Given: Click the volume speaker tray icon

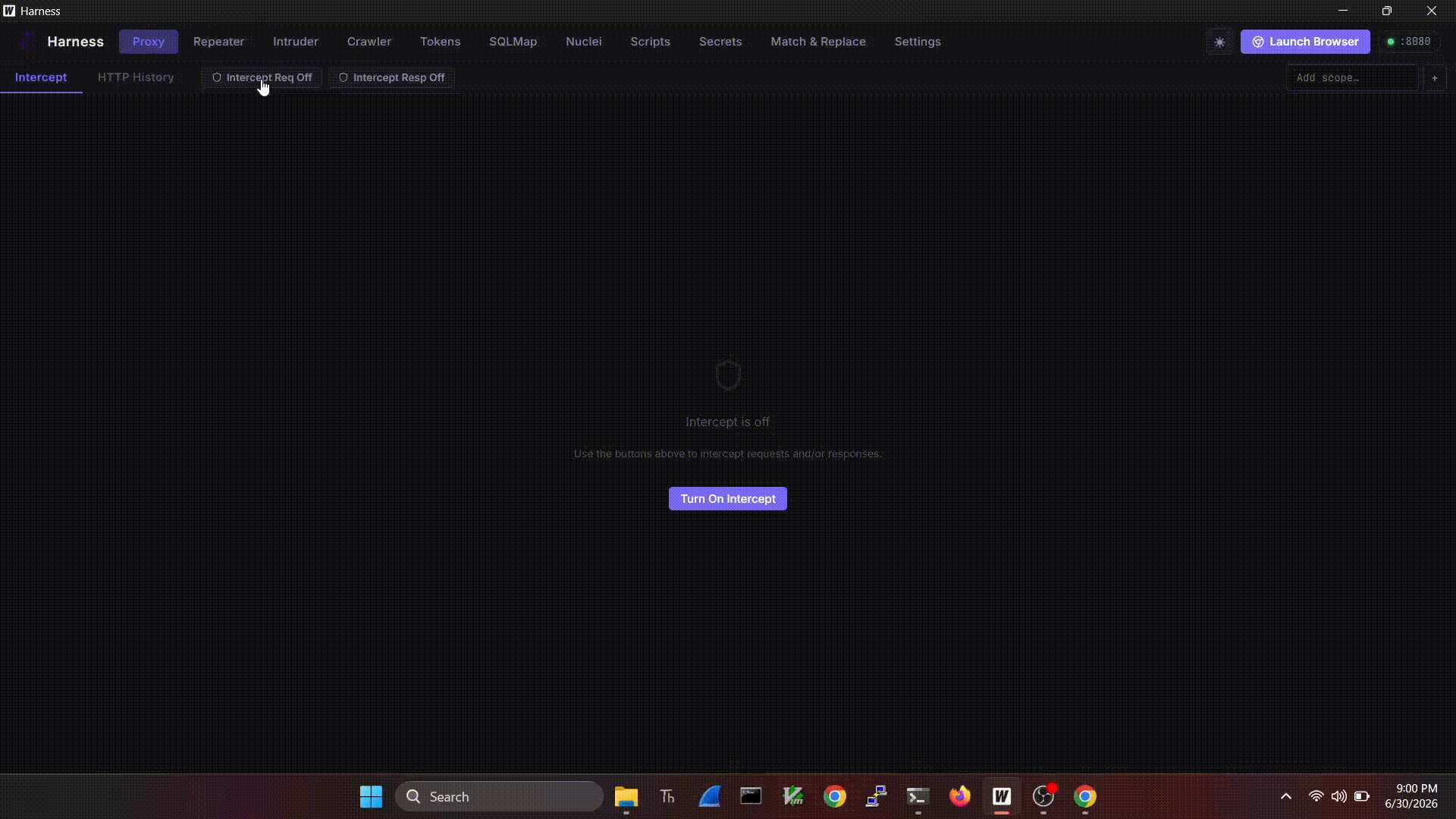Looking at the screenshot, I should click(1339, 796).
